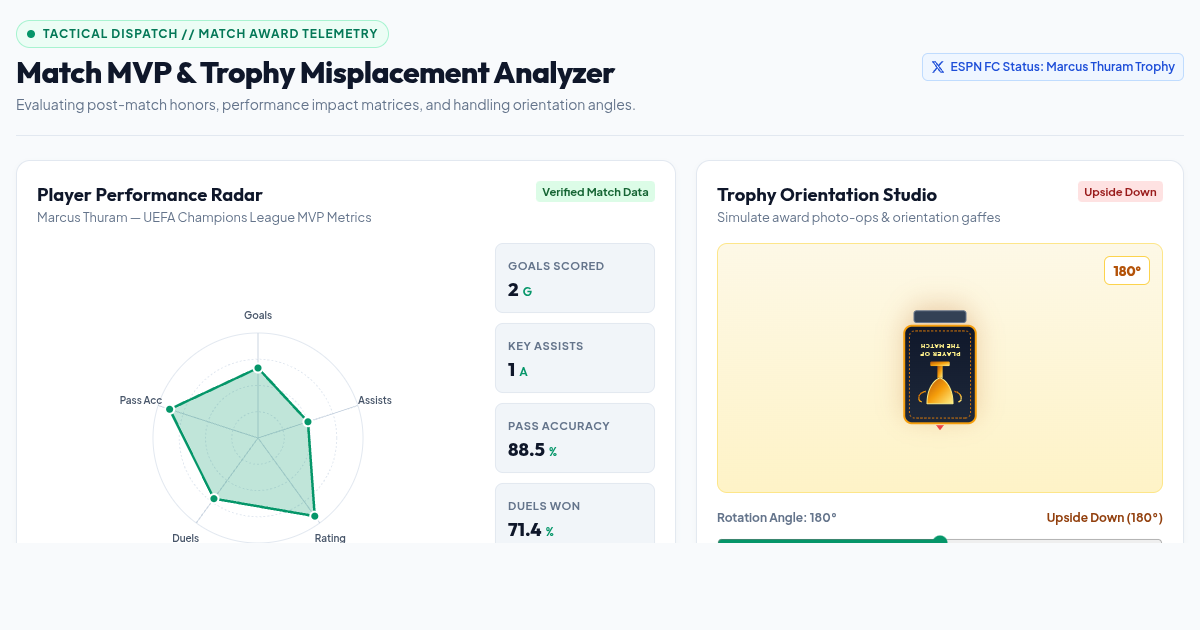
Task: Click the red pointer marker beneath the trophy
Action: 940,427
